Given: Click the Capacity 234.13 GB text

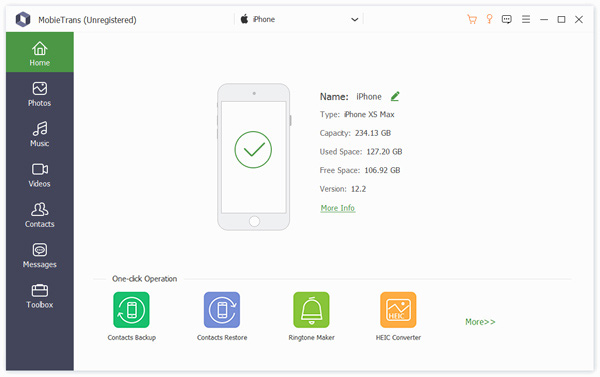Looking at the screenshot, I should (355, 133).
